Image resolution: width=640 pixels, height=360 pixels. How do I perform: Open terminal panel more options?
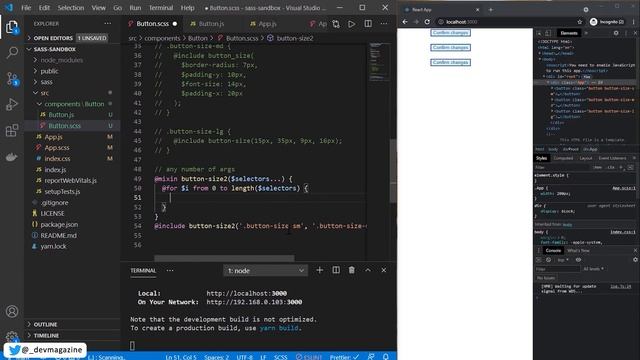point(170,270)
